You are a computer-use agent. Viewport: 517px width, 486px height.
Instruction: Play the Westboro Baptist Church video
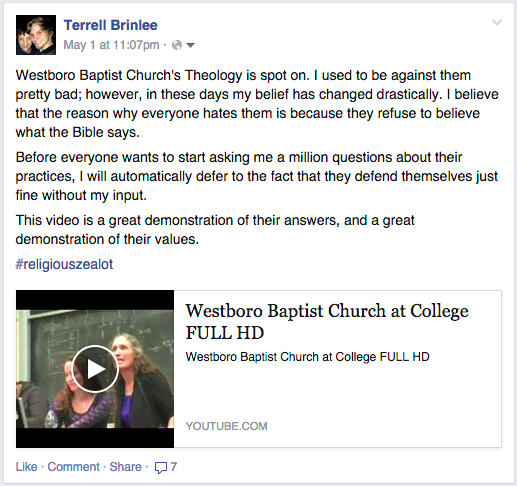click(95, 369)
